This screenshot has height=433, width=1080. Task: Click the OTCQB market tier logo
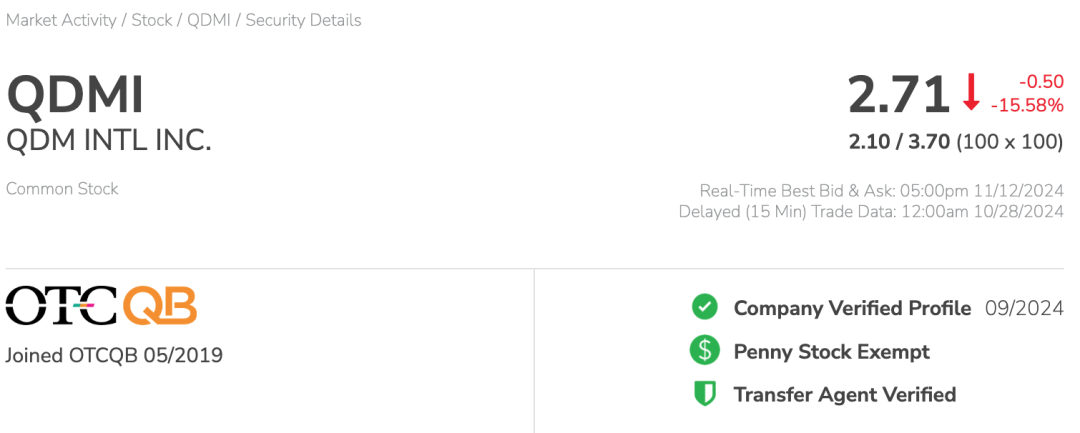tap(101, 306)
